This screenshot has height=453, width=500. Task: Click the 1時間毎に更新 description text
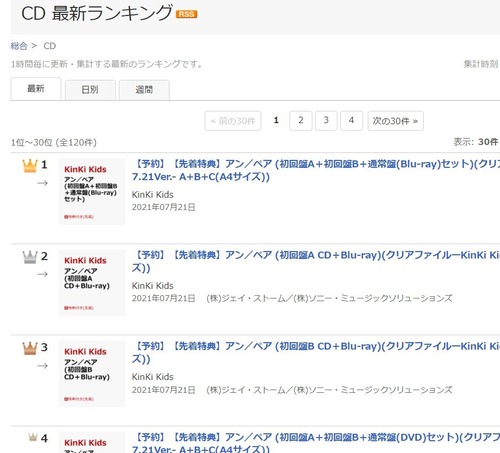(x=107, y=64)
